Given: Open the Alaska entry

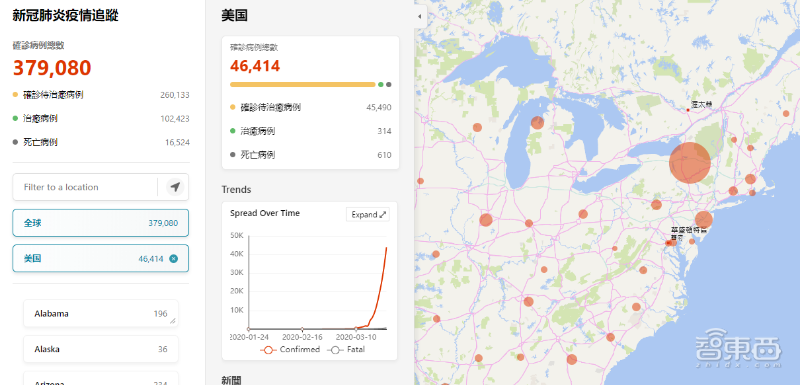Looking at the screenshot, I should click(x=101, y=349).
